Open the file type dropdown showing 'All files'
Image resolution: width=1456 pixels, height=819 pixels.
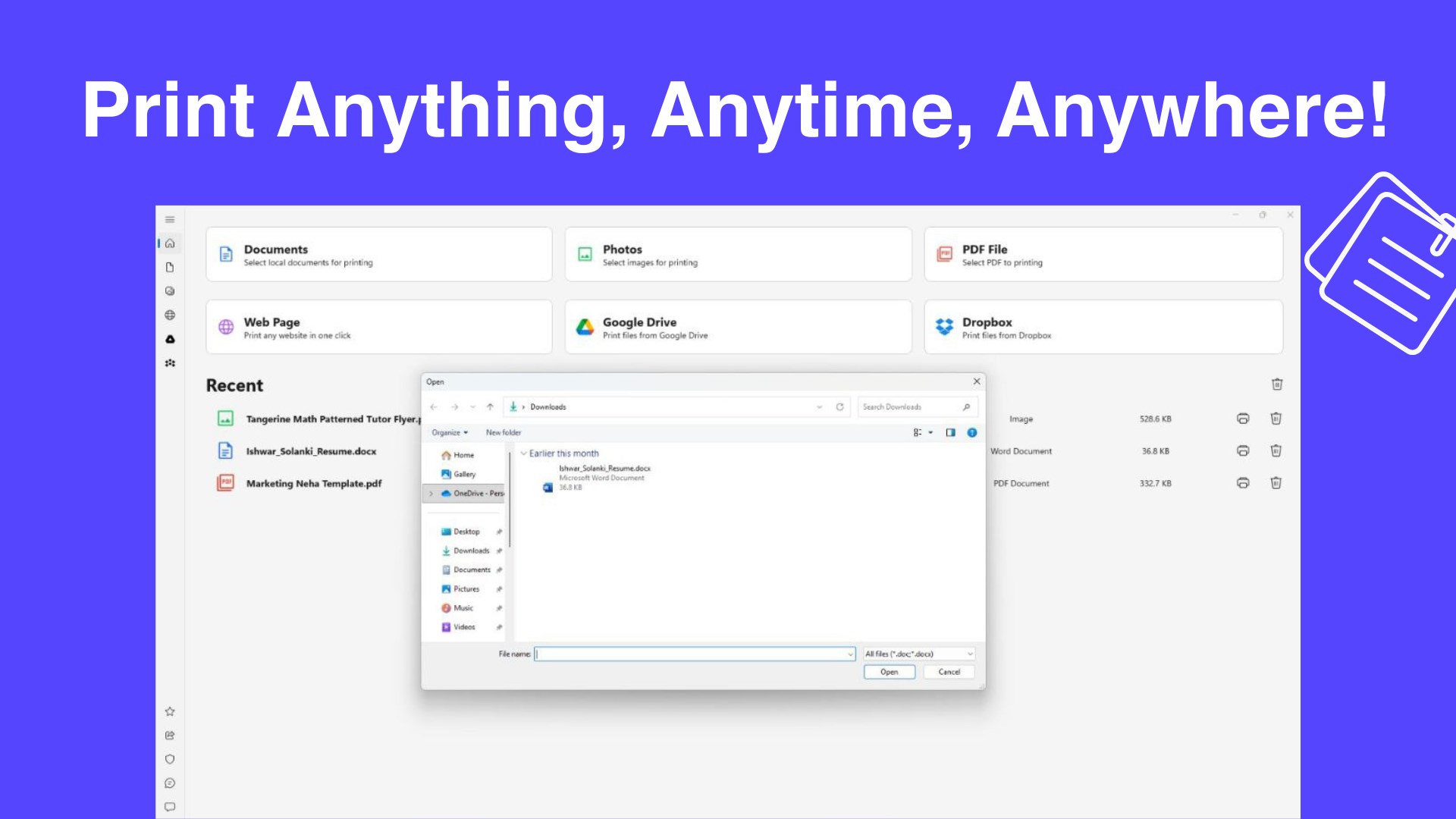pos(918,654)
